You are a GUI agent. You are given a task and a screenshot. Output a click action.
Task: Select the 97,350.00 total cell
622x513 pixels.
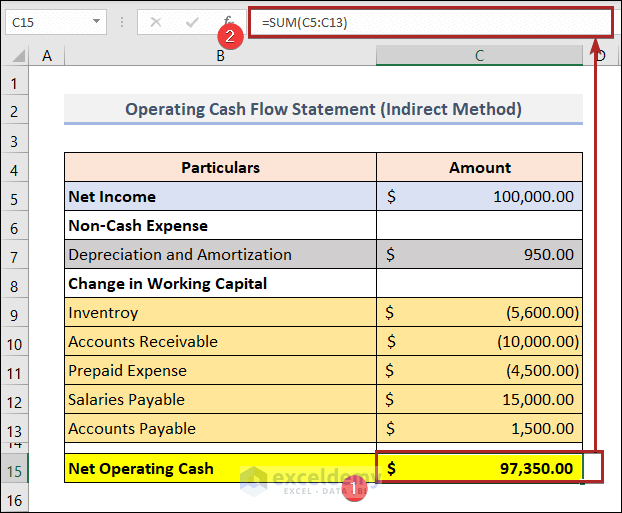pyautogui.click(x=479, y=468)
